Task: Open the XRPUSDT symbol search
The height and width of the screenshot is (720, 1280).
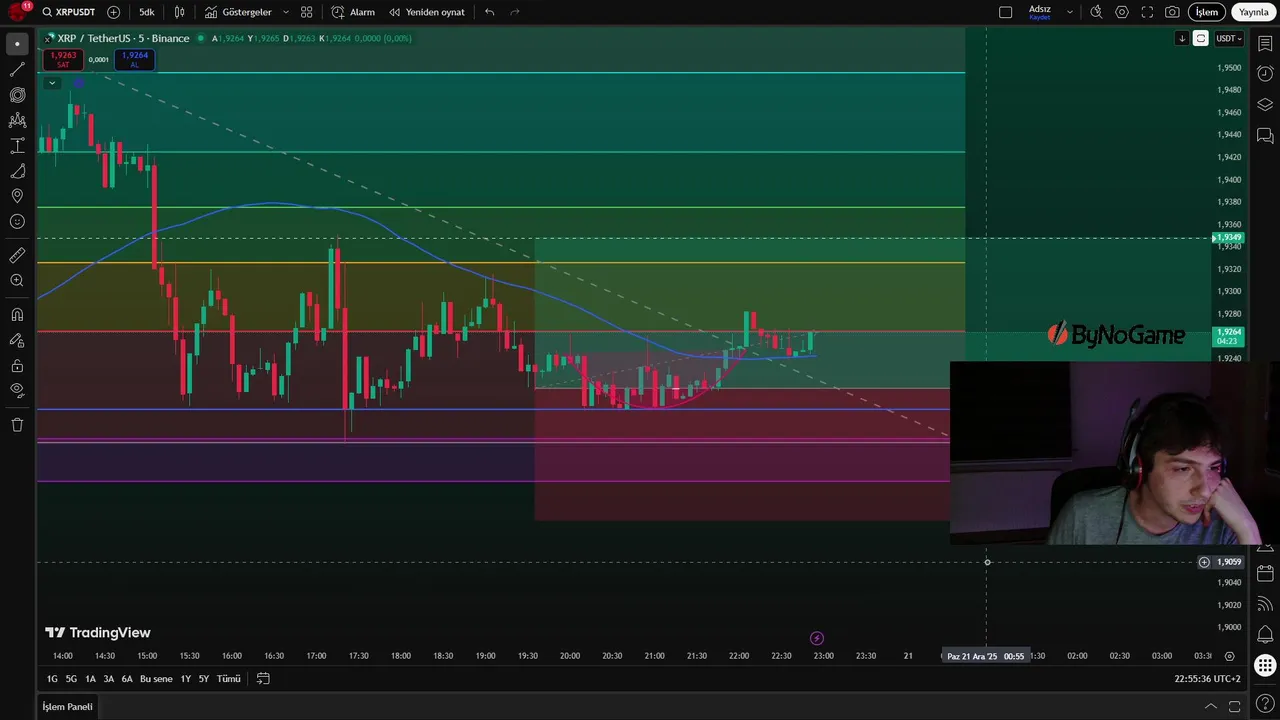Action: [x=68, y=12]
